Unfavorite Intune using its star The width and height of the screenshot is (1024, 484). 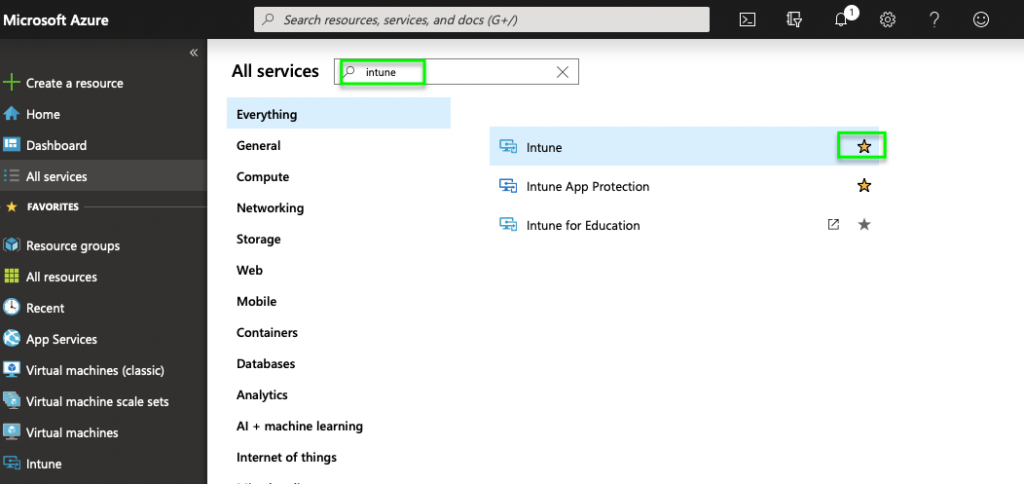tap(864, 147)
